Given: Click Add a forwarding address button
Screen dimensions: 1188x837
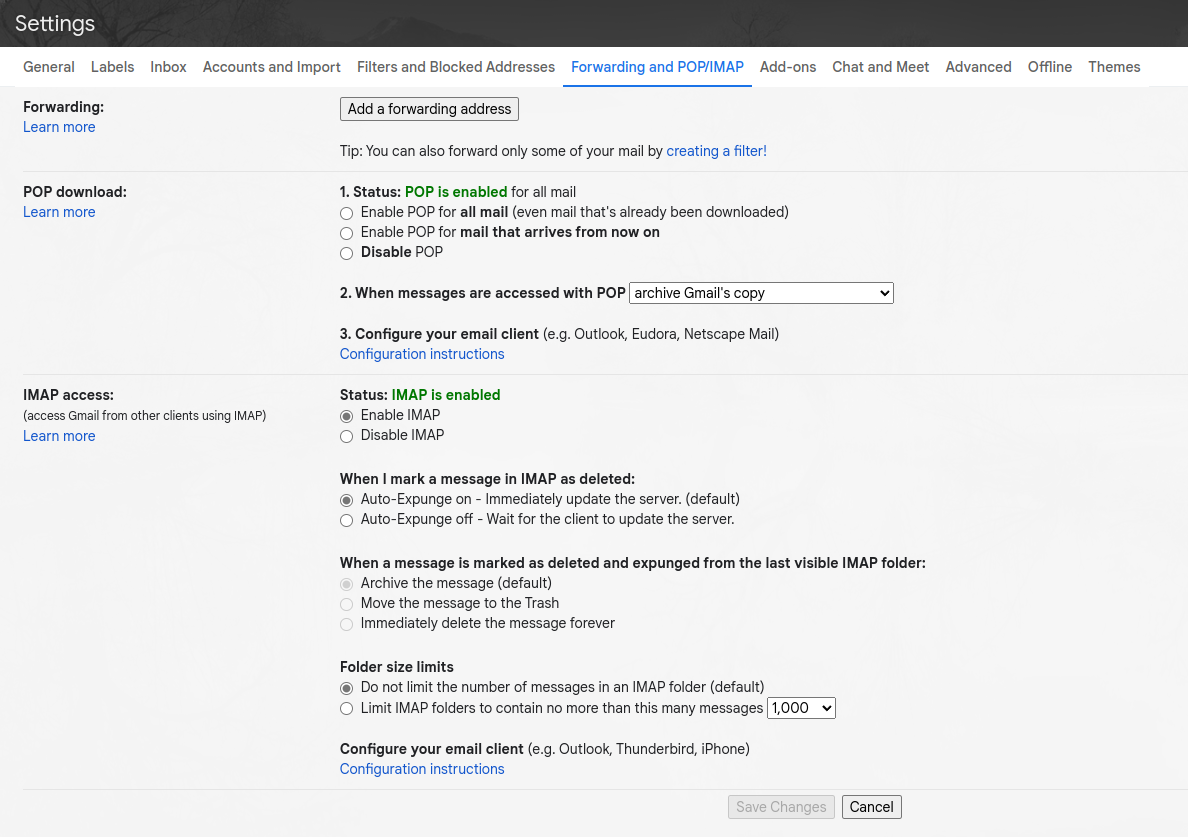Looking at the screenshot, I should click(429, 109).
